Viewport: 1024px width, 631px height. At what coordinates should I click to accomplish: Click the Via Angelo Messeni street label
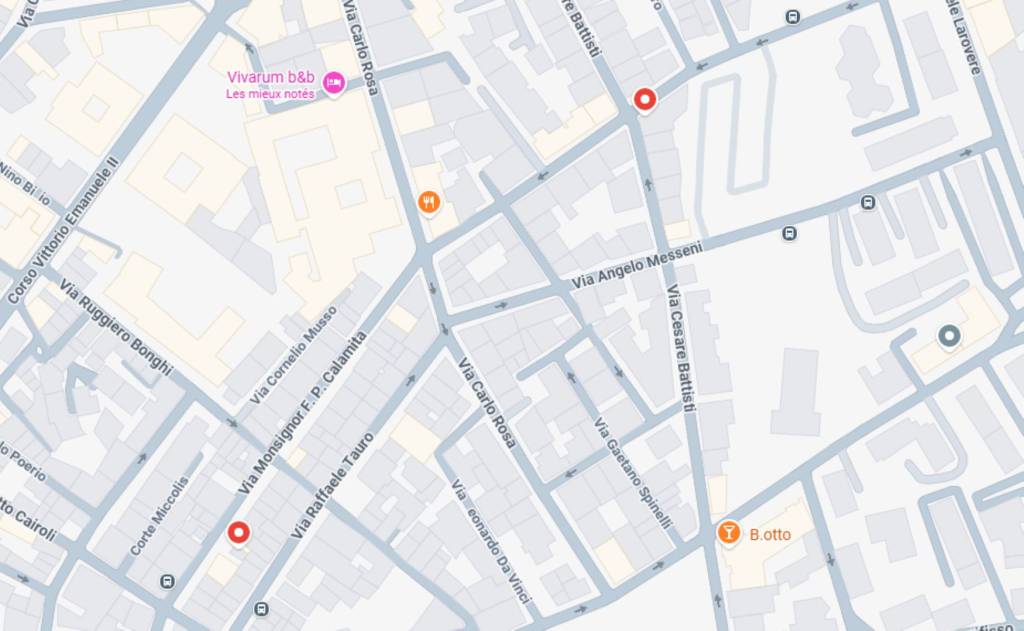[637, 265]
